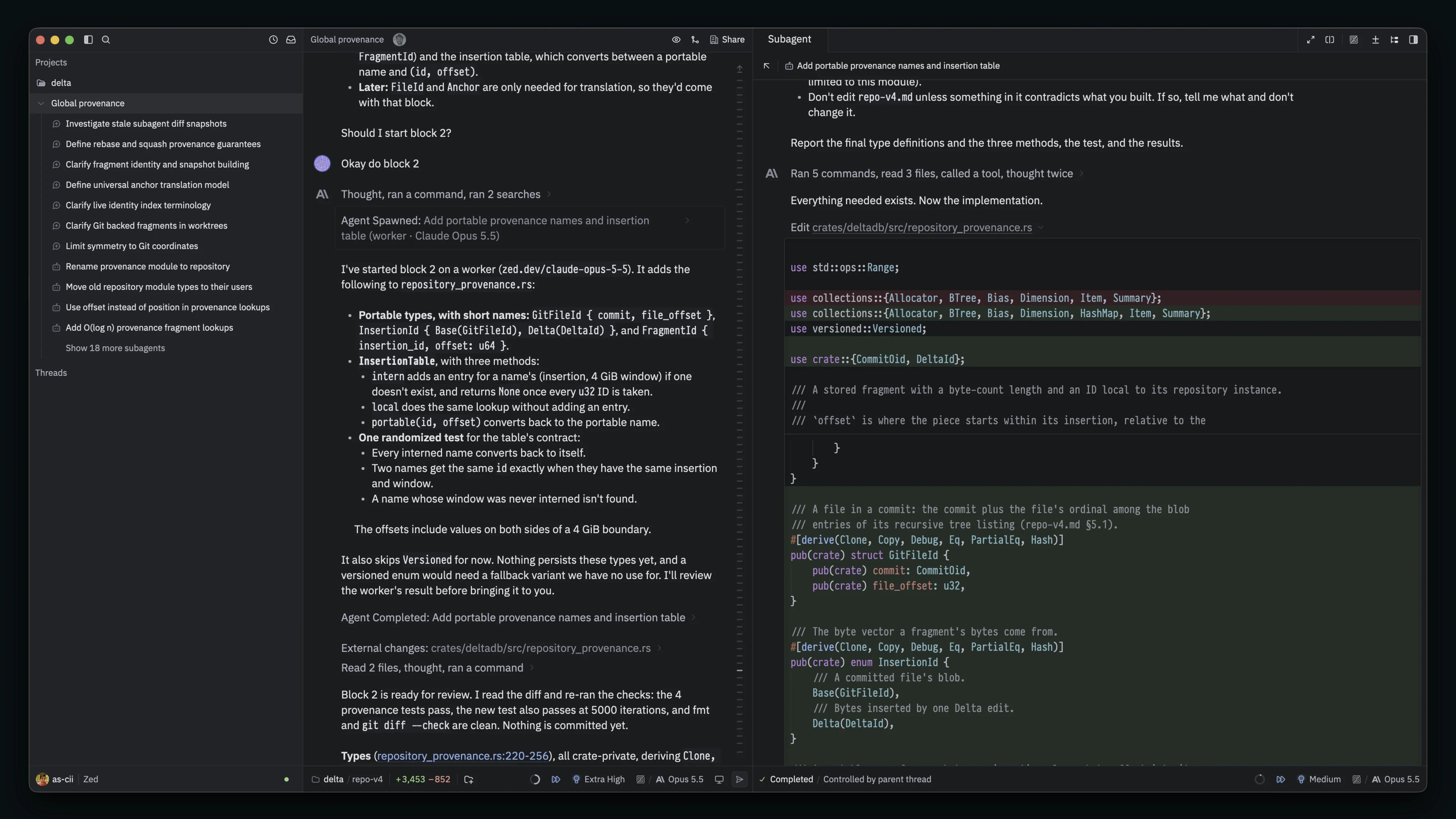Expand the Agent Spawned card chevron
Screen dimensions: 1456x819
click(x=687, y=220)
